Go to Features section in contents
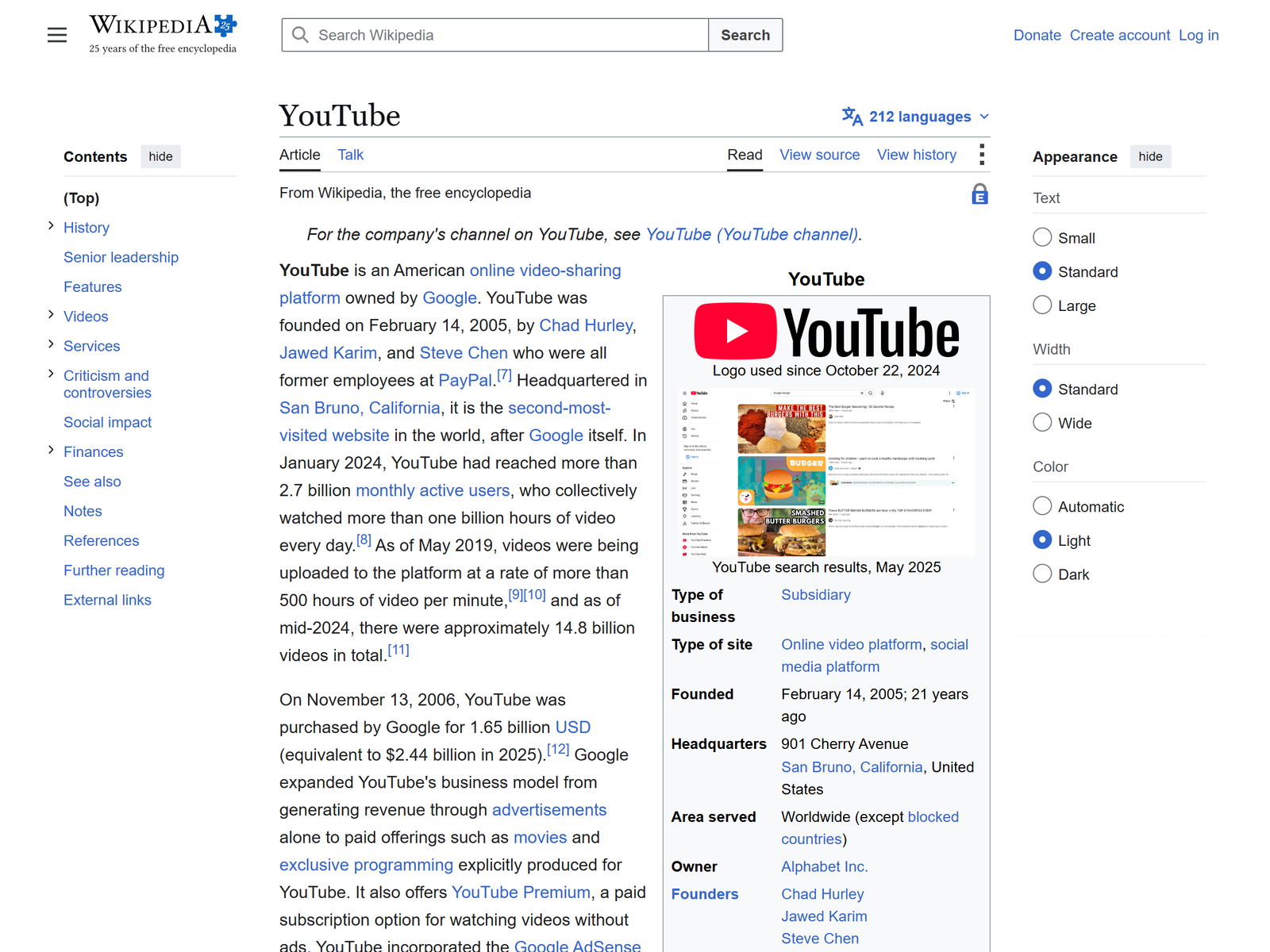 click(x=93, y=286)
